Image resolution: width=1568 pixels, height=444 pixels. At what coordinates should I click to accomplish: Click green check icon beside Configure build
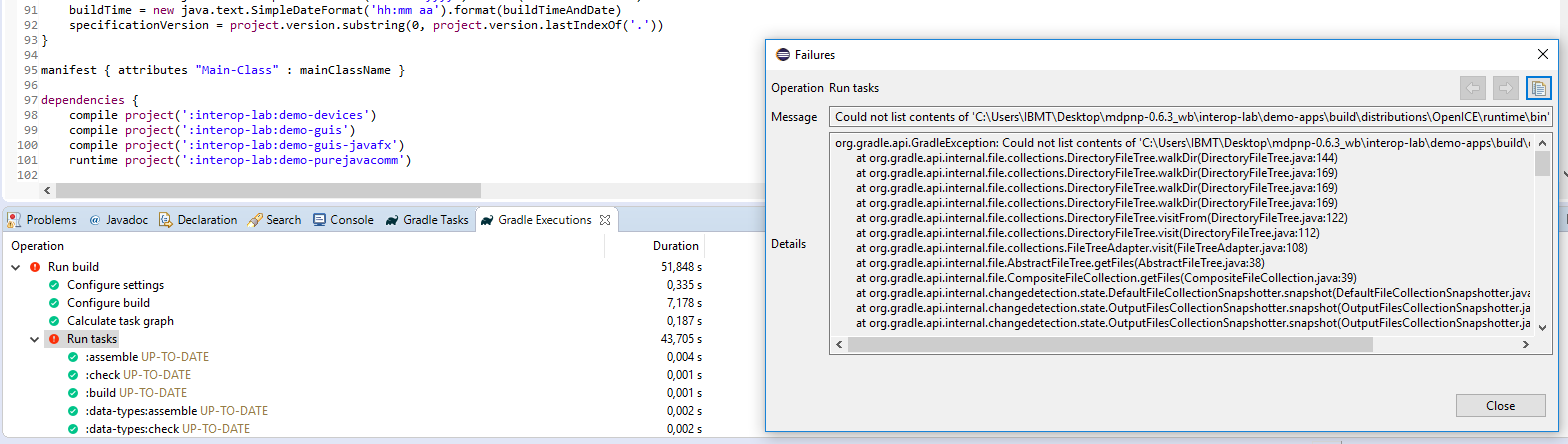pos(54,303)
